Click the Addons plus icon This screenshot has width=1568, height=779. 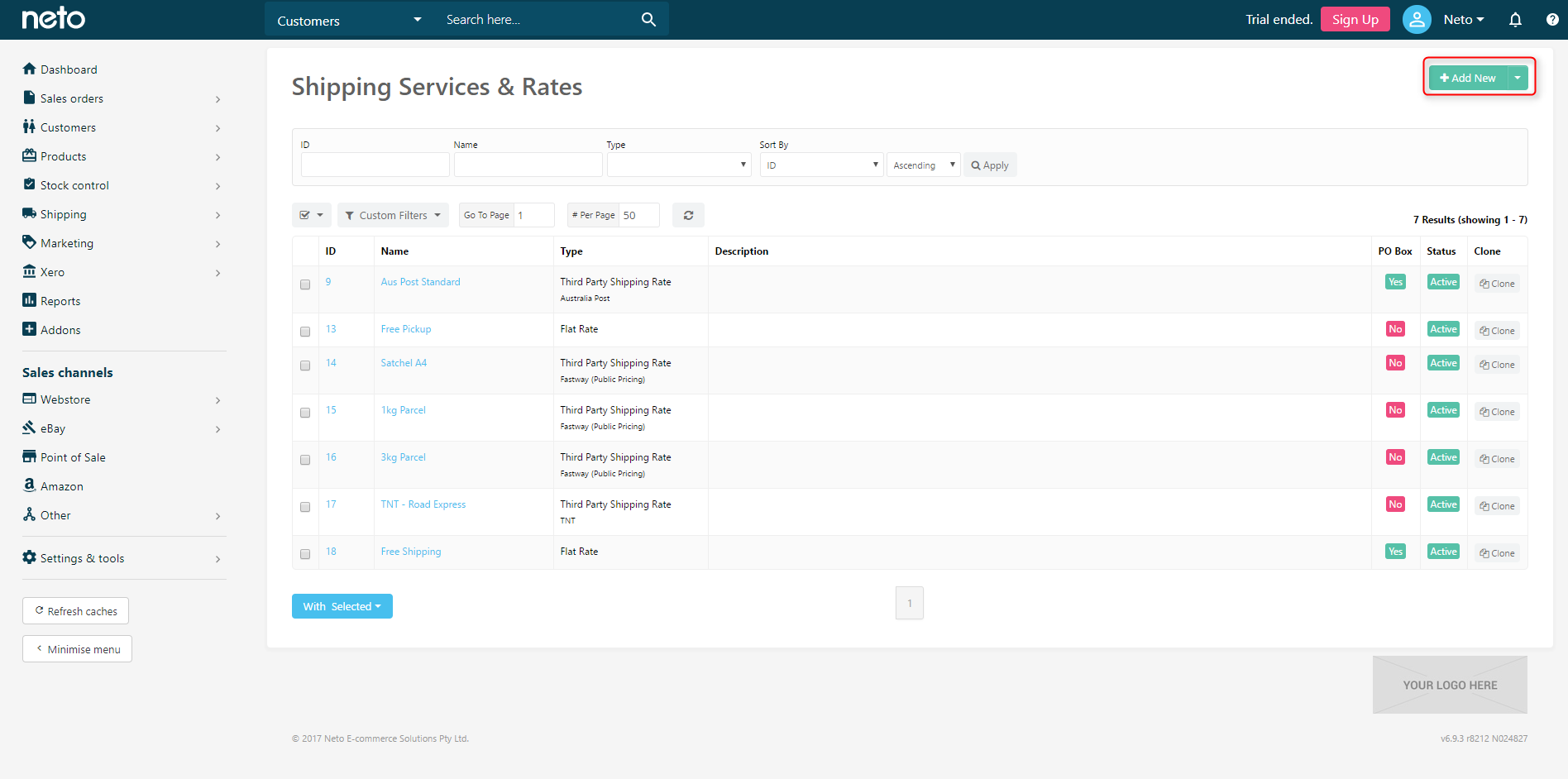30,329
